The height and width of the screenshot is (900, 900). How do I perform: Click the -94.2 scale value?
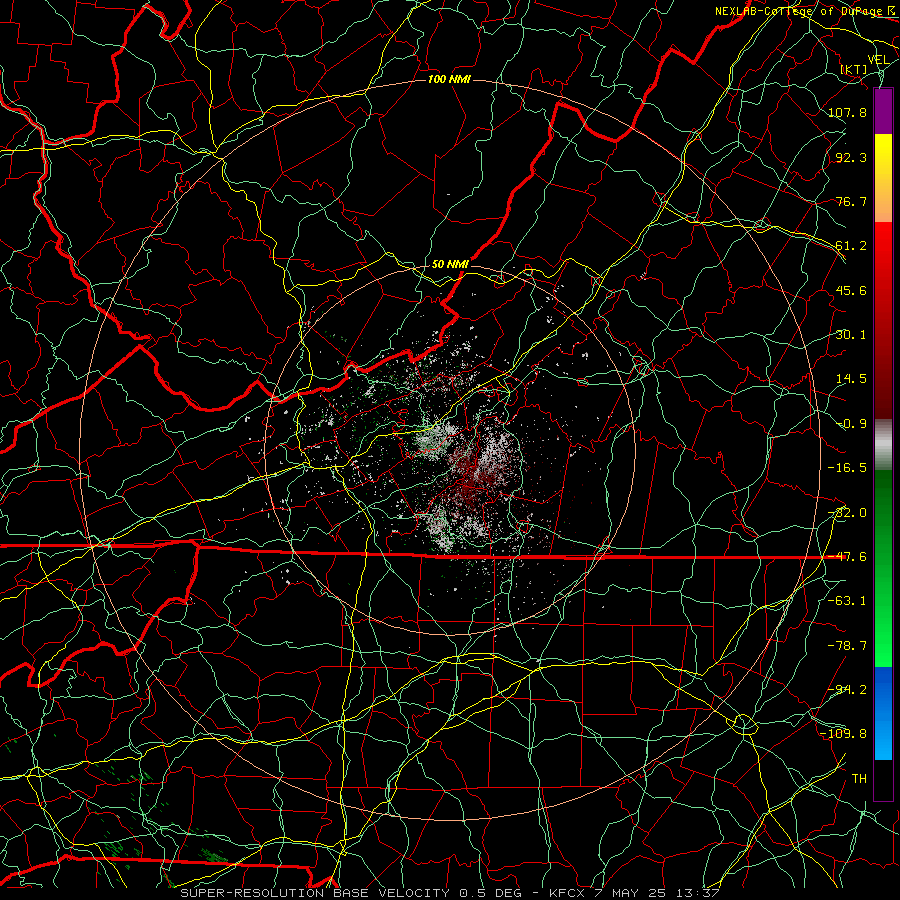click(x=847, y=690)
